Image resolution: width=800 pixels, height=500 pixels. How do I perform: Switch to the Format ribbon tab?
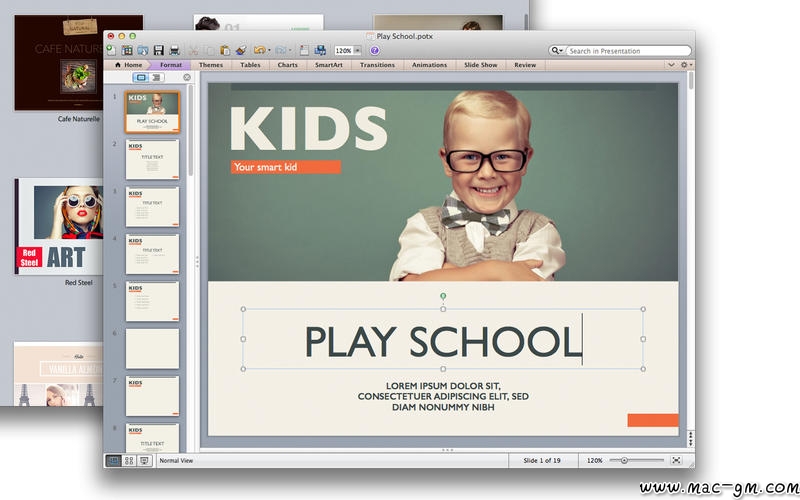(170, 65)
